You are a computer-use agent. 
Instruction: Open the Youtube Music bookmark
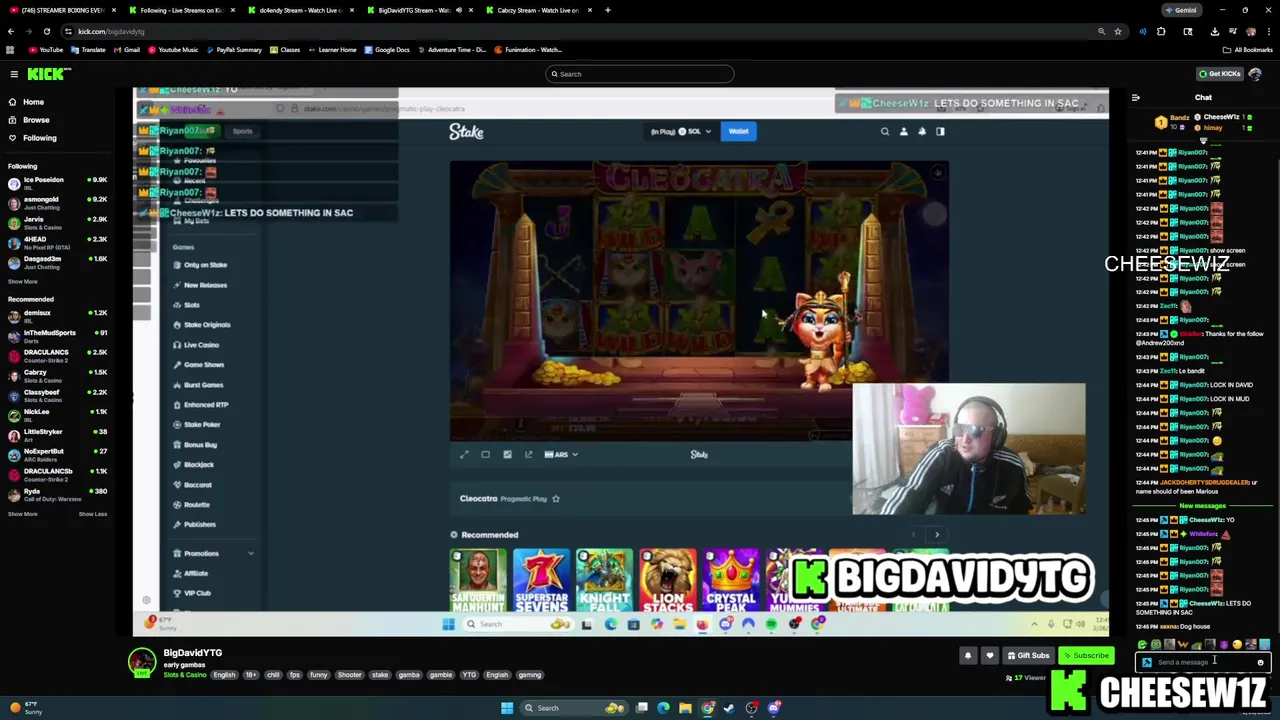click(x=172, y=49)
